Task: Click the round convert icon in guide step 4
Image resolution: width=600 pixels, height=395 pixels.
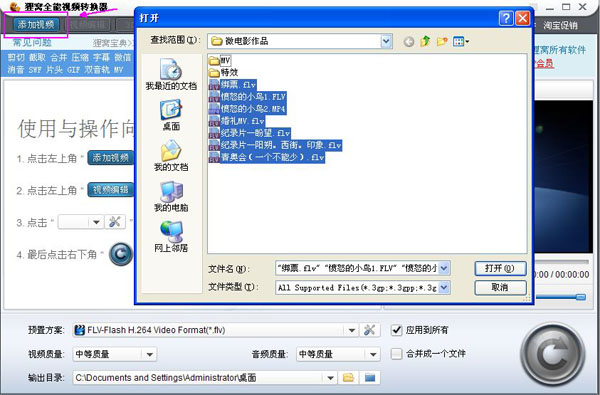Action: point(121,254)
